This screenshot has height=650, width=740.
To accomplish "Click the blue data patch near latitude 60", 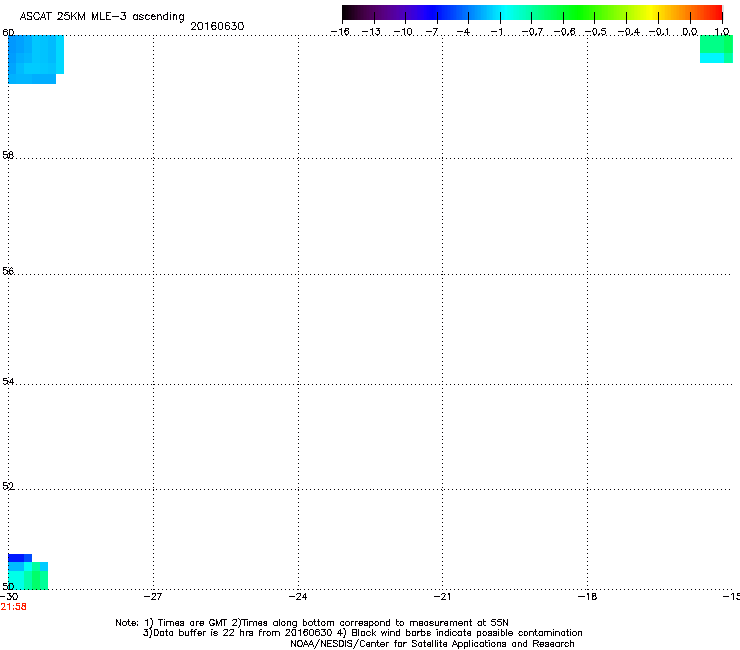I will point(36,59).
